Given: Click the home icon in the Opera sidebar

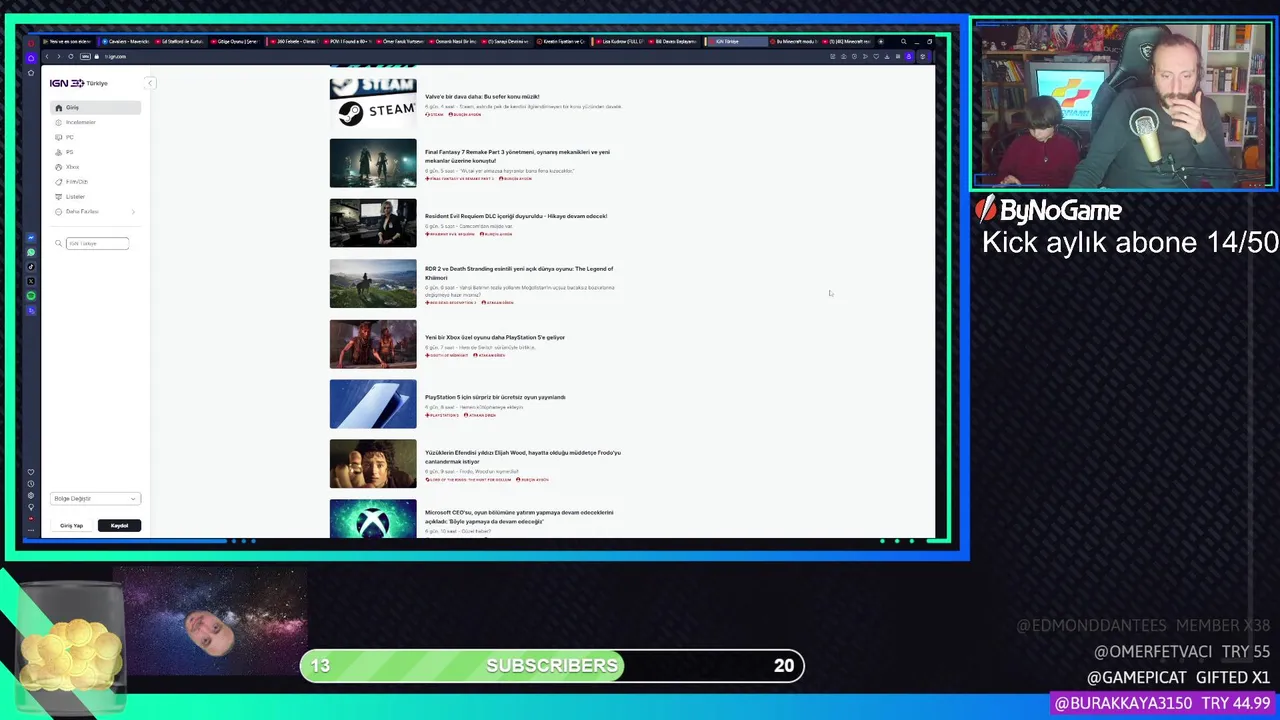Looking at the screenshot, I should [31, 58].
